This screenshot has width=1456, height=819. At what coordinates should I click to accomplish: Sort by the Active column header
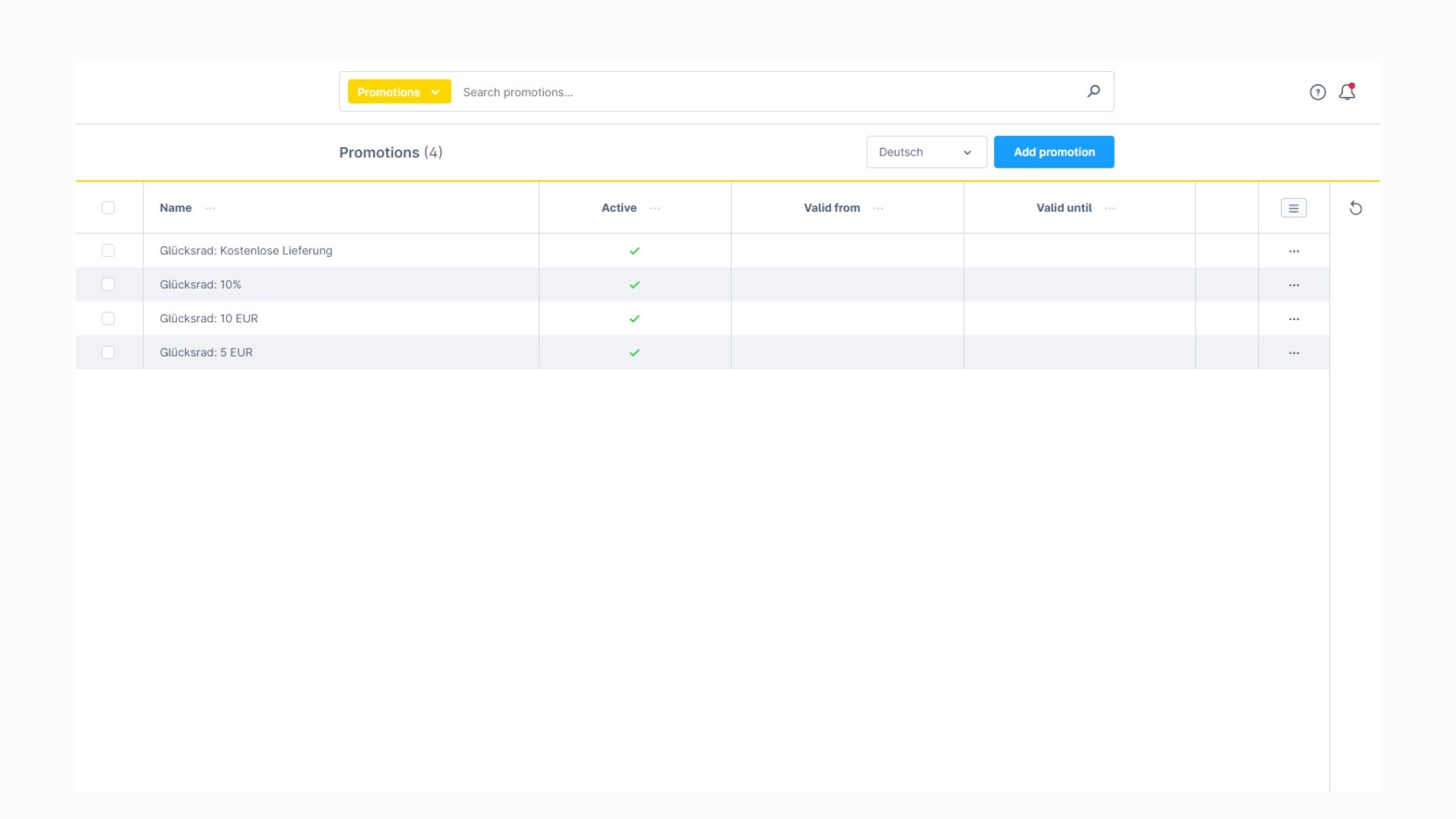[619, 208]
